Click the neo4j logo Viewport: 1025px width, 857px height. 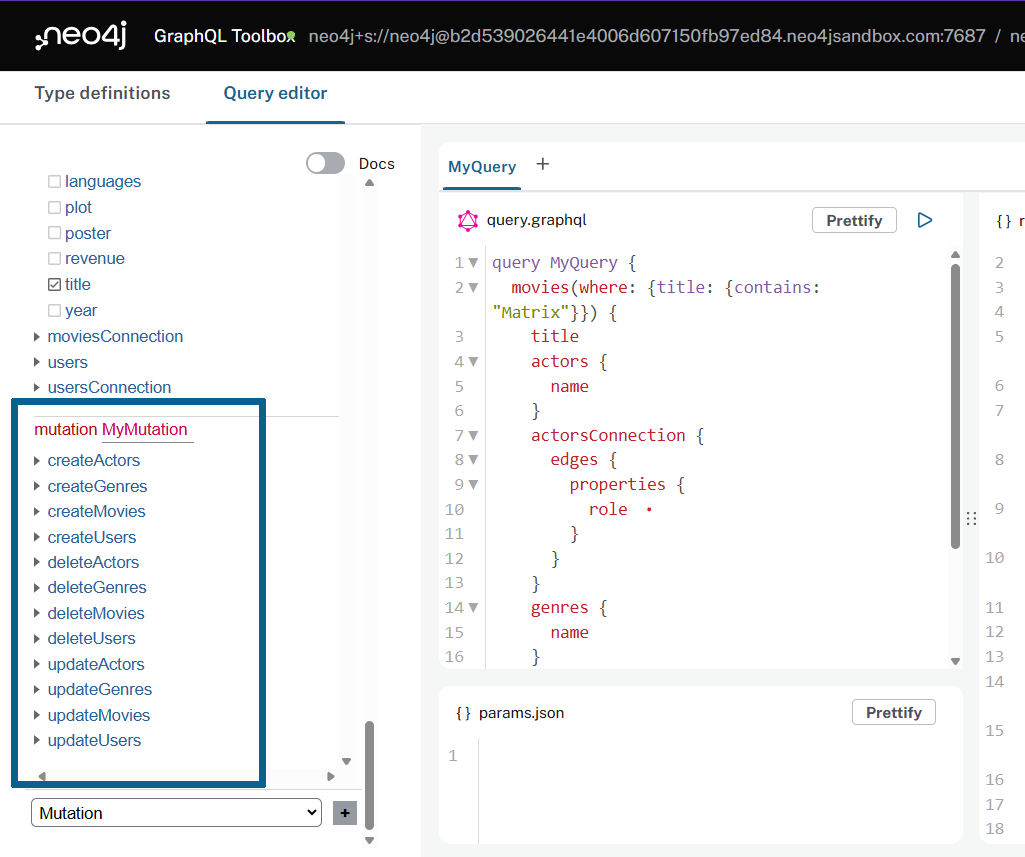pos(81,36)
